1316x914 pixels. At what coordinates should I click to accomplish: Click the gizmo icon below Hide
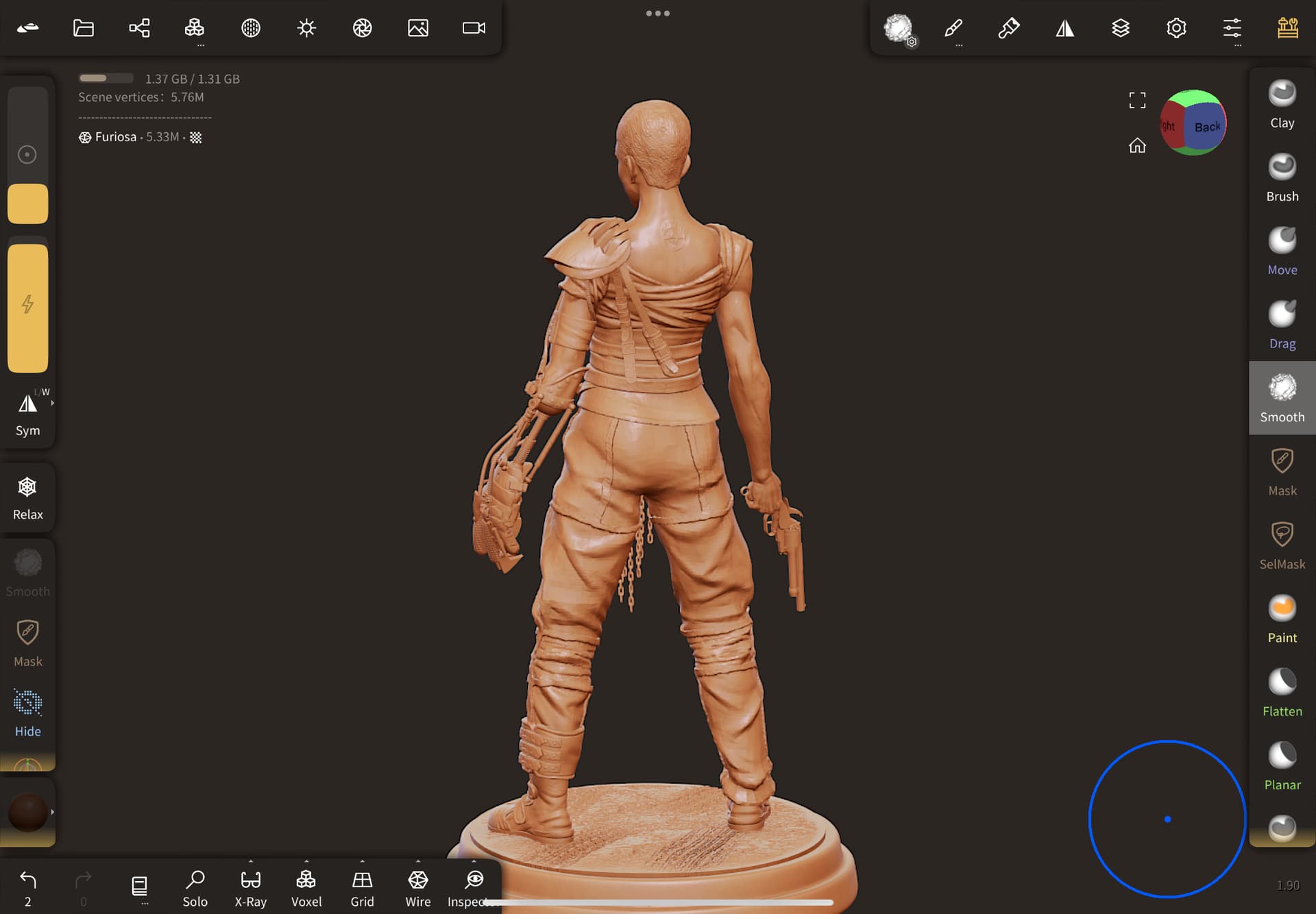point(27,765)
